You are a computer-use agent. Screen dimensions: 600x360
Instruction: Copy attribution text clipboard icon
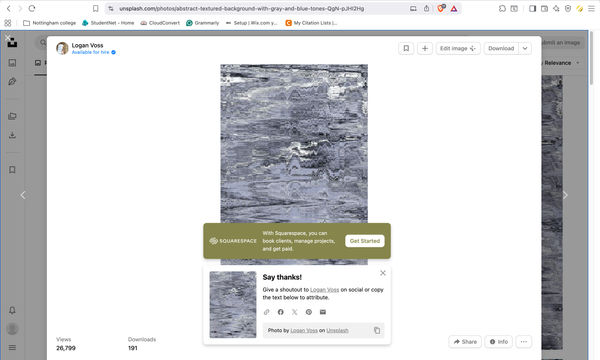pyautogui.click(x=377, y=331)
